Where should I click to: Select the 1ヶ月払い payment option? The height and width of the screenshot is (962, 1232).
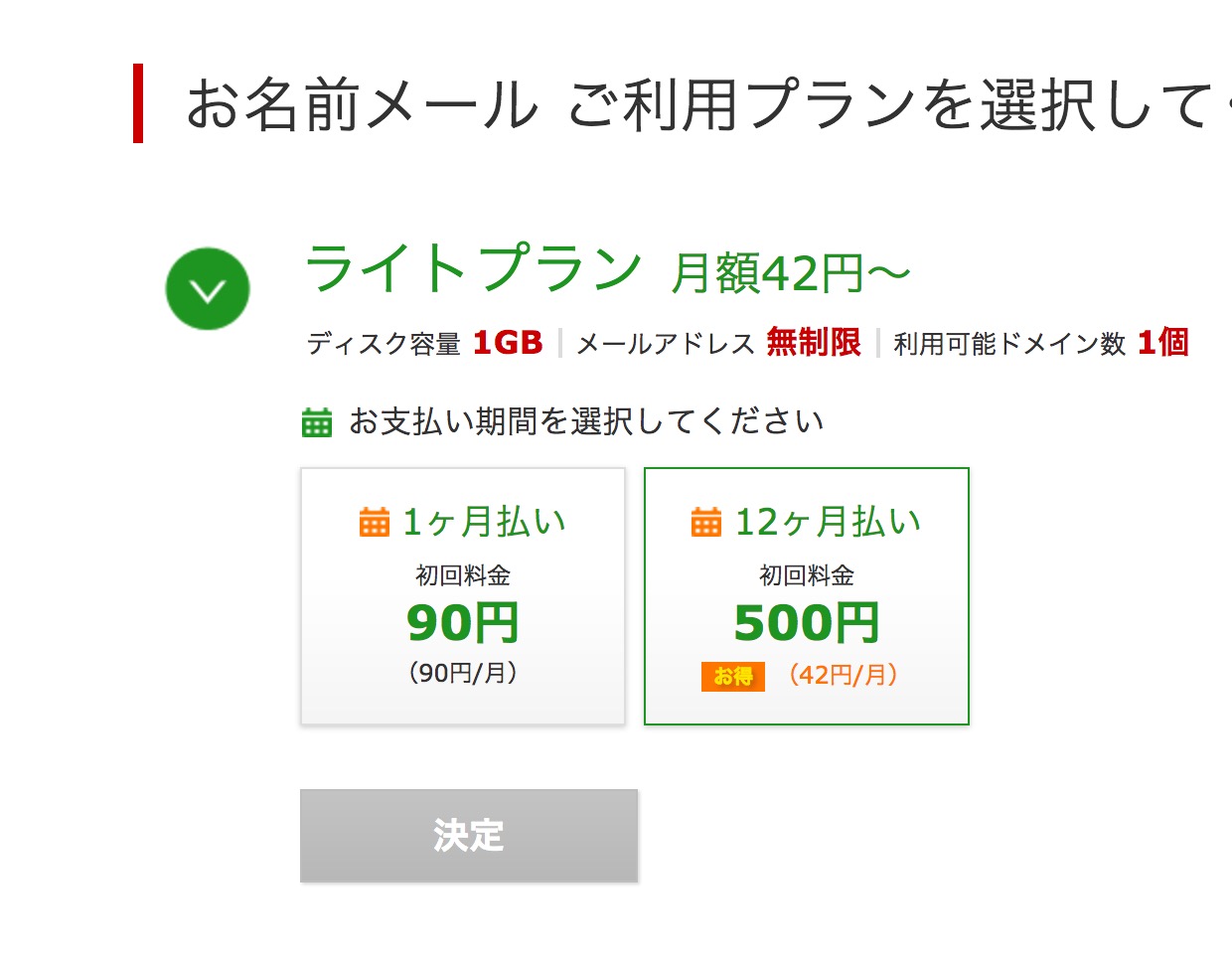tap(463, 596)
